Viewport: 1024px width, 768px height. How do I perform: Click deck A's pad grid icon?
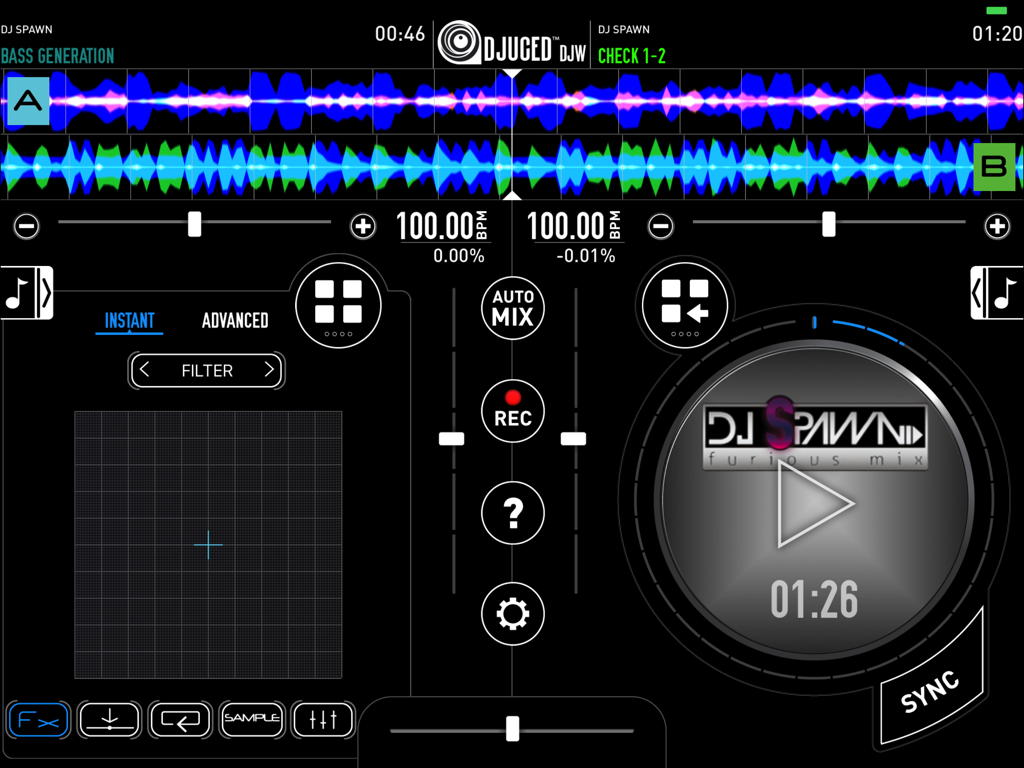click(x=337, y=306)
